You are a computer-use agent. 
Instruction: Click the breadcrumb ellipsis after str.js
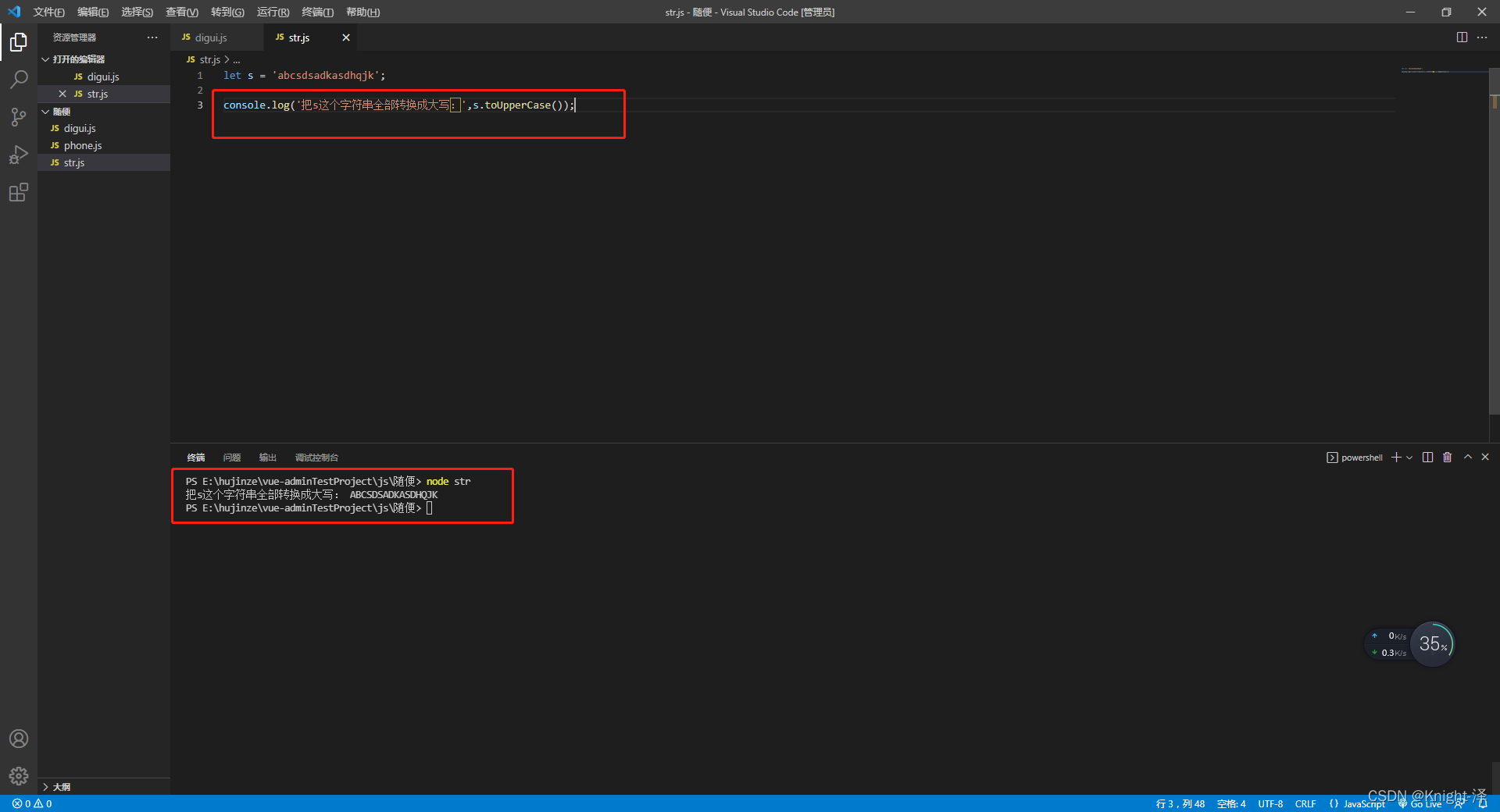tap(237, 59)
